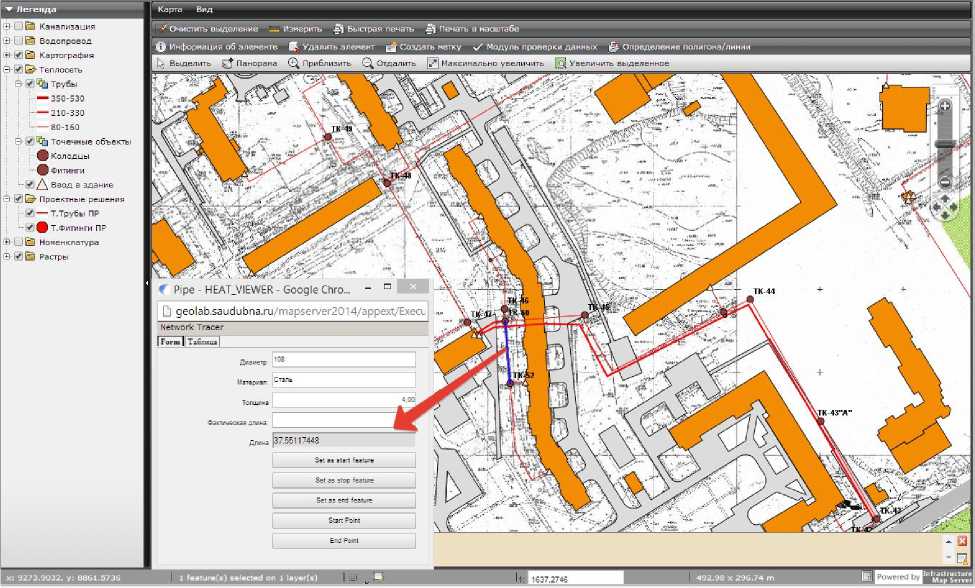The image size is (975, 588).
Task: Open Информация об элементе info tool
Action: [161, 46]
